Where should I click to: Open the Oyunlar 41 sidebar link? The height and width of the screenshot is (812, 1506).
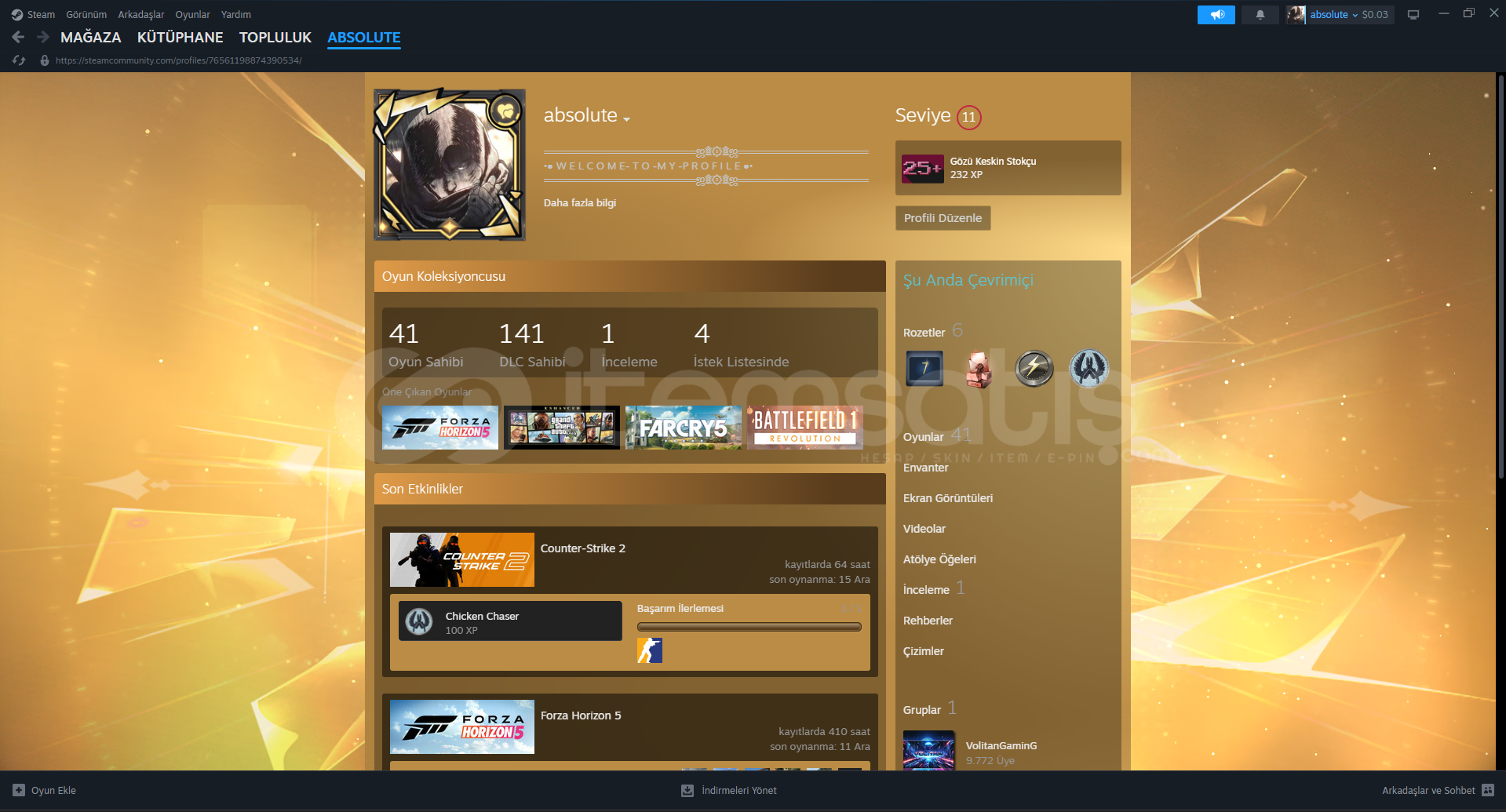[x=937, y=436]
